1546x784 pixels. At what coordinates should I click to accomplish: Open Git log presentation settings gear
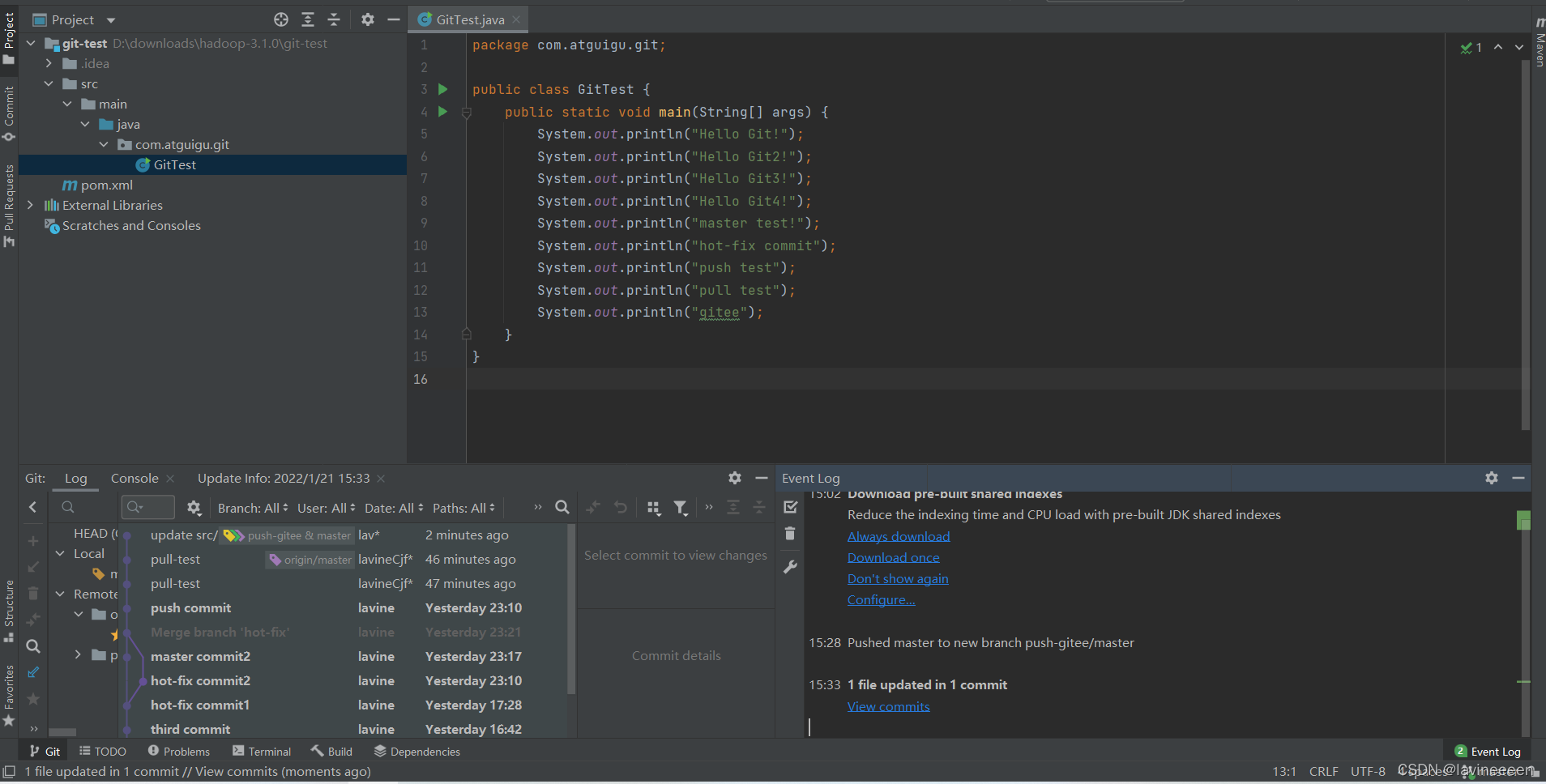[x=194, y=508]
